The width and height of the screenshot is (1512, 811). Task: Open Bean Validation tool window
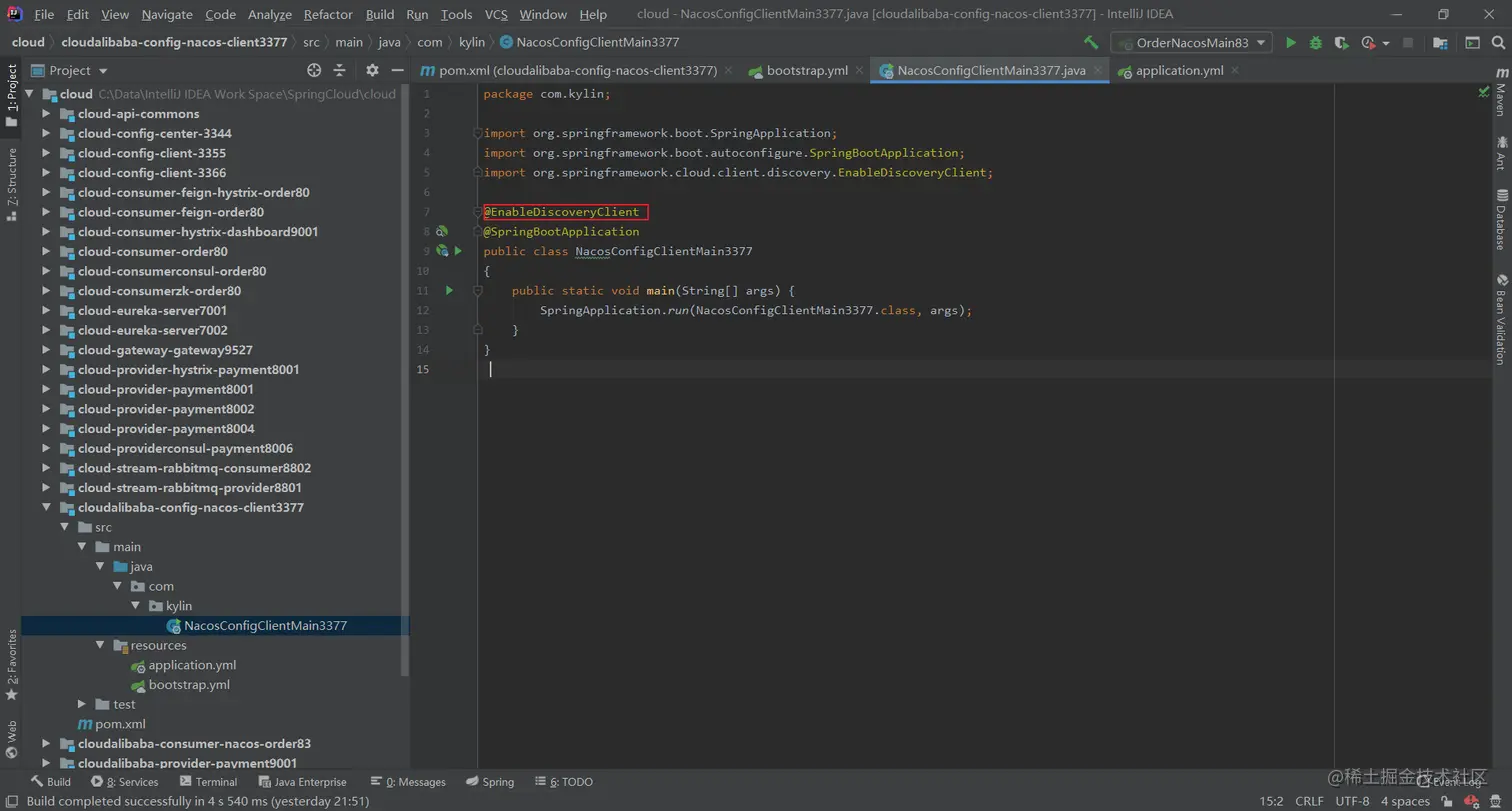pos(1500,320)
